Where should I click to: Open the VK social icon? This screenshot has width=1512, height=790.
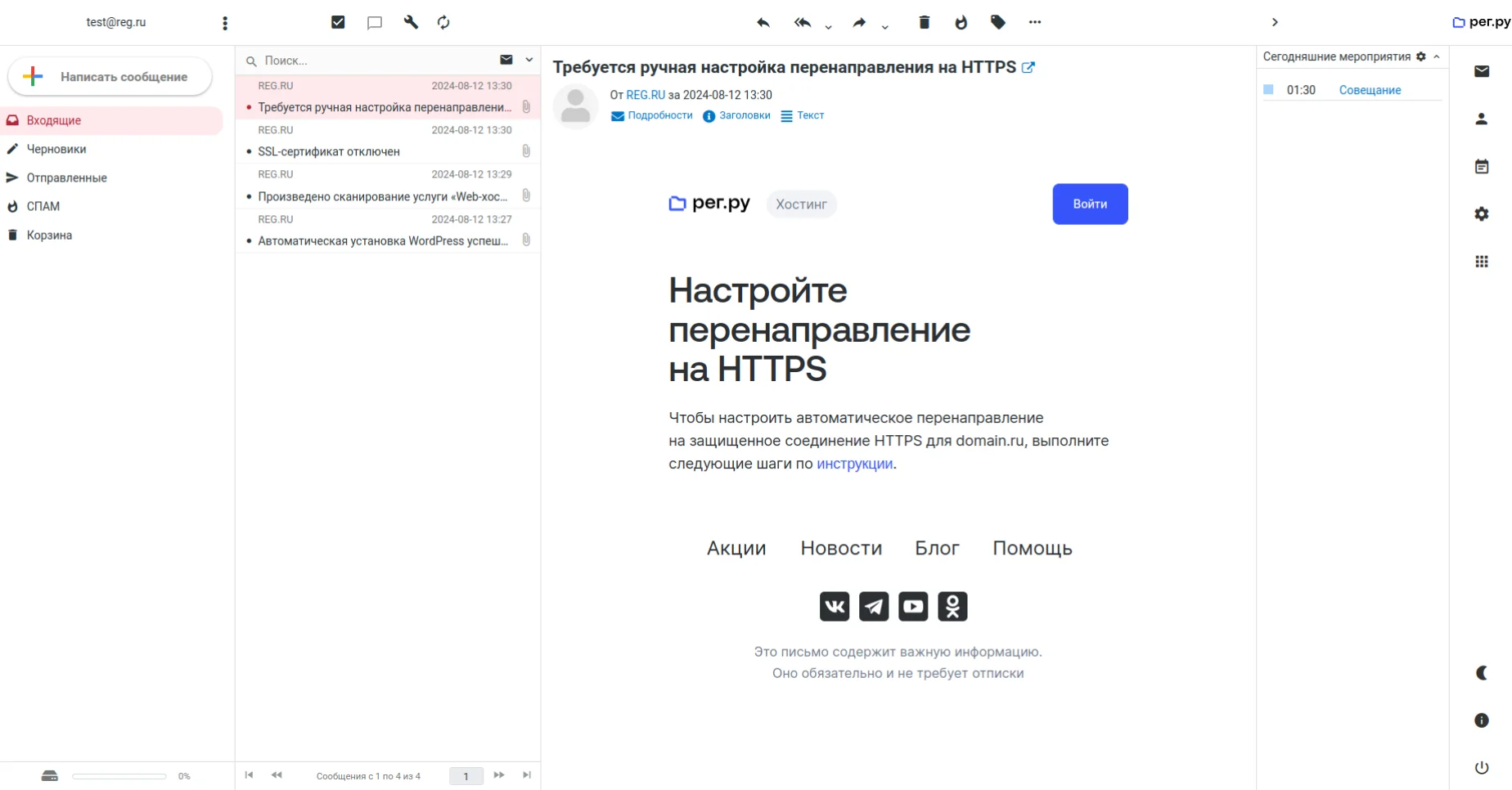(x=835, y=607)
